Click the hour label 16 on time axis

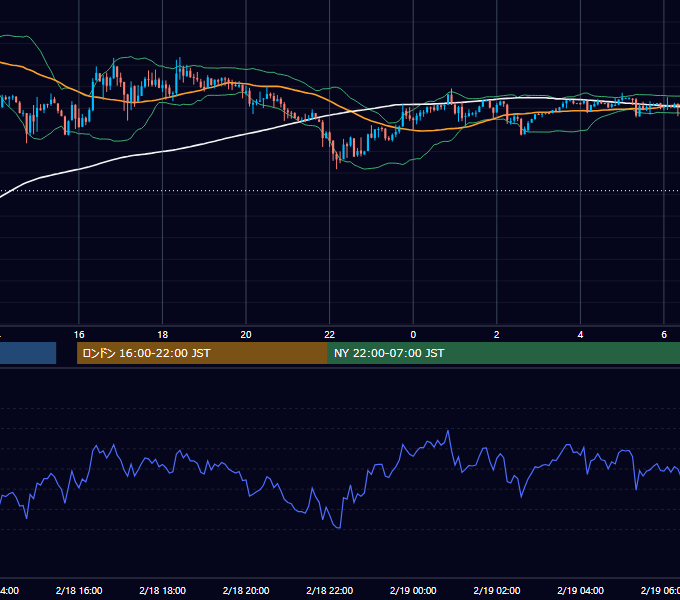[x=79, y=335]
